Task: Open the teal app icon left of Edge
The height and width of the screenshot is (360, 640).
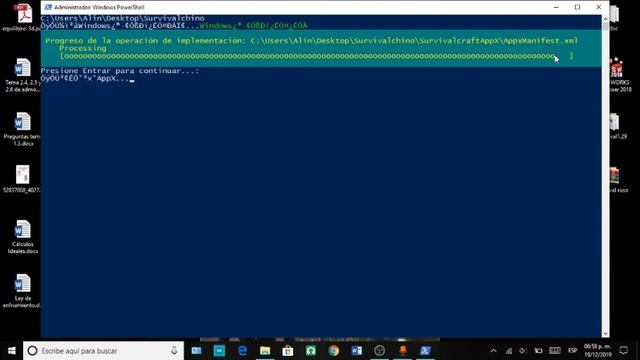Action: (220, 351)
